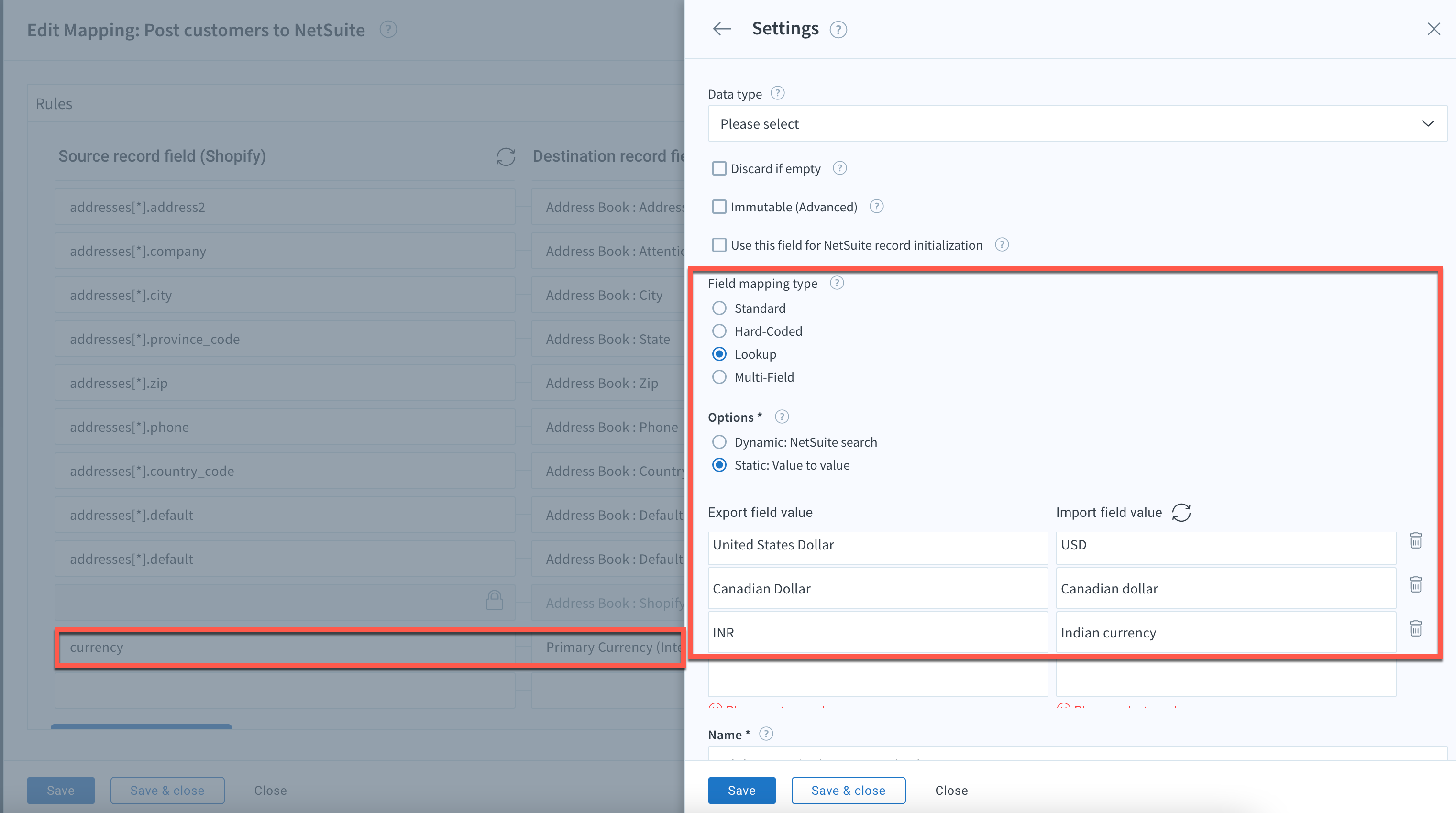Check the Immutable (Advanced) box

[719, 207]
